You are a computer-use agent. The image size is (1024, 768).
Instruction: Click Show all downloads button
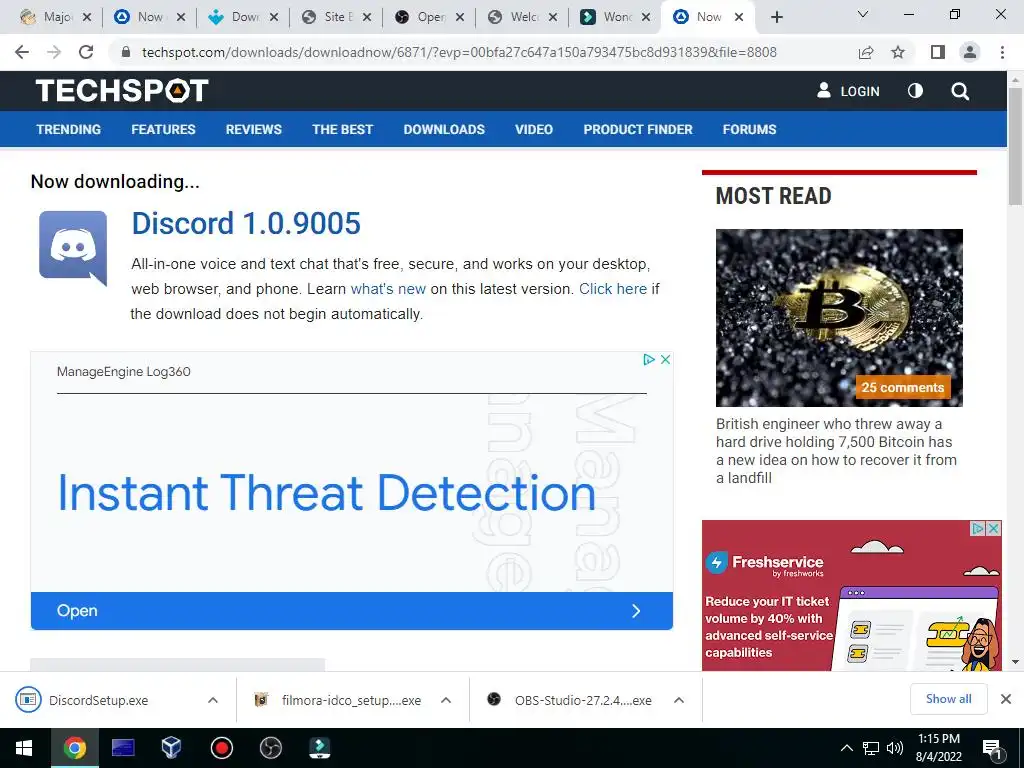948,699
